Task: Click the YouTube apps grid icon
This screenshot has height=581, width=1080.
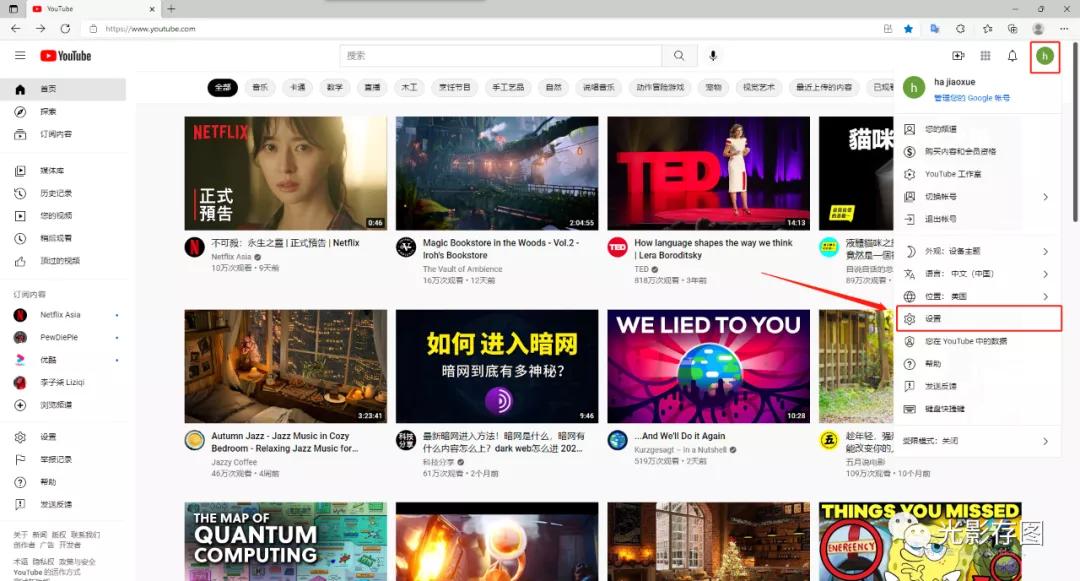Action: point(985,56)
